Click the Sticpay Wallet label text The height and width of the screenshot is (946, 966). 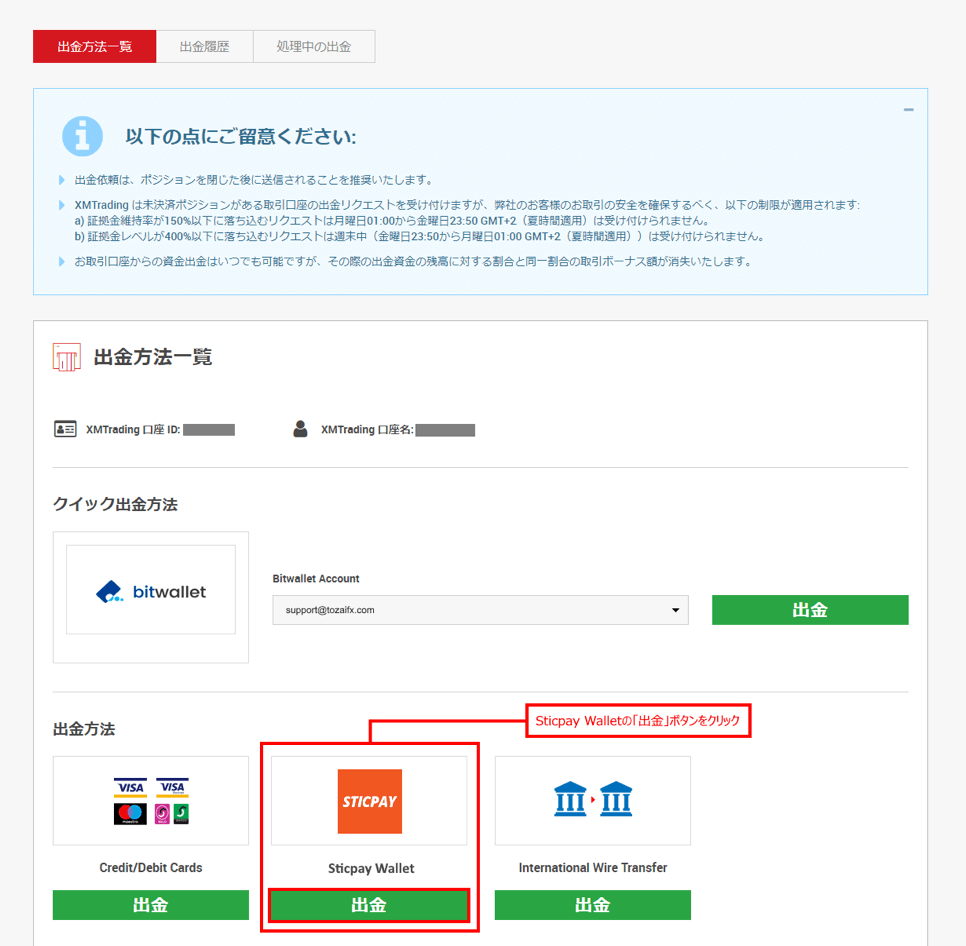(371, 868)
